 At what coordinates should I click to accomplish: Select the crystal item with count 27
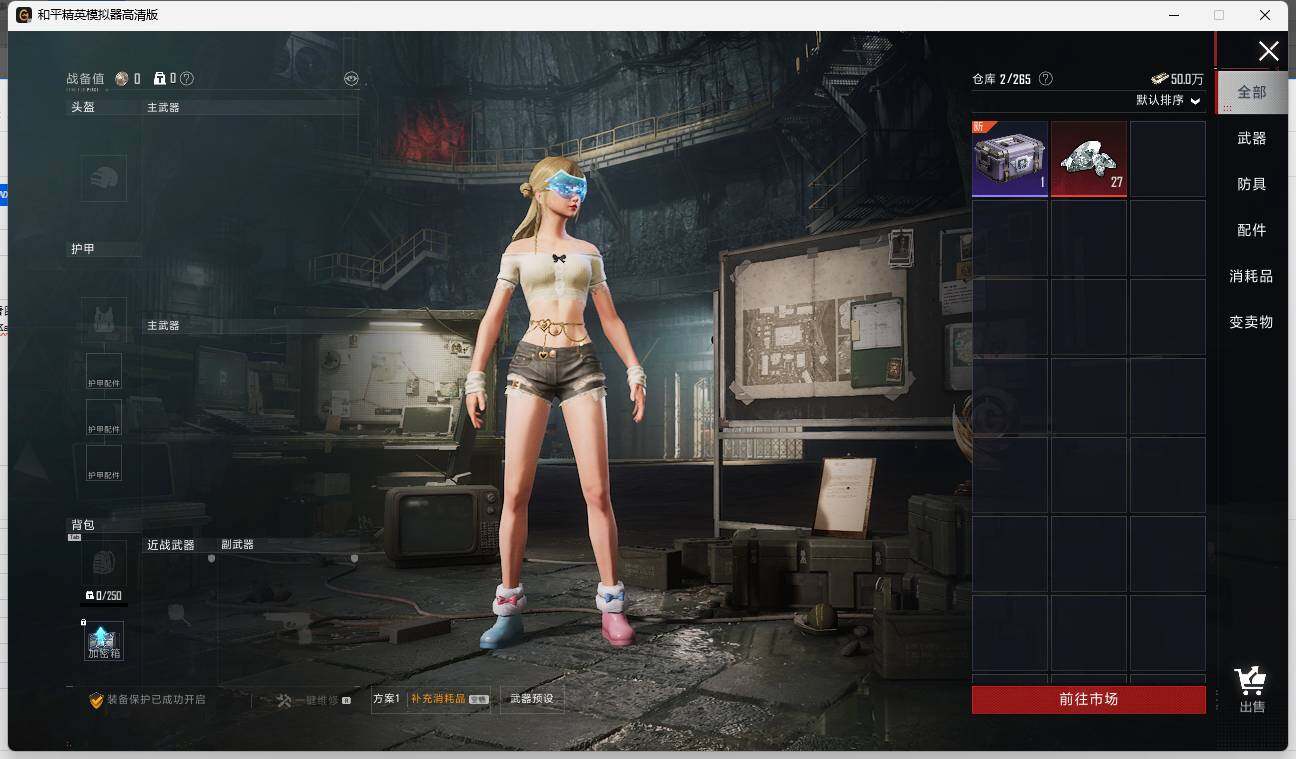pos(1089,159)
